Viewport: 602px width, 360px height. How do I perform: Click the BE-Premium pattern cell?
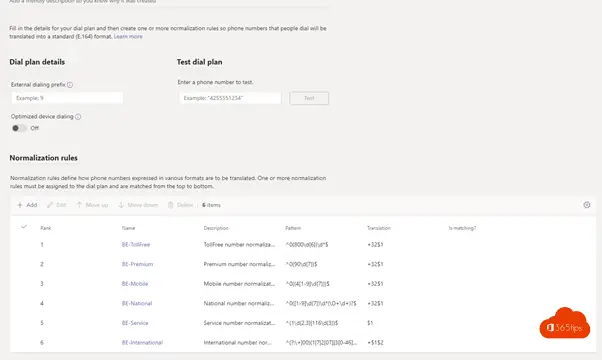point(301,264)
